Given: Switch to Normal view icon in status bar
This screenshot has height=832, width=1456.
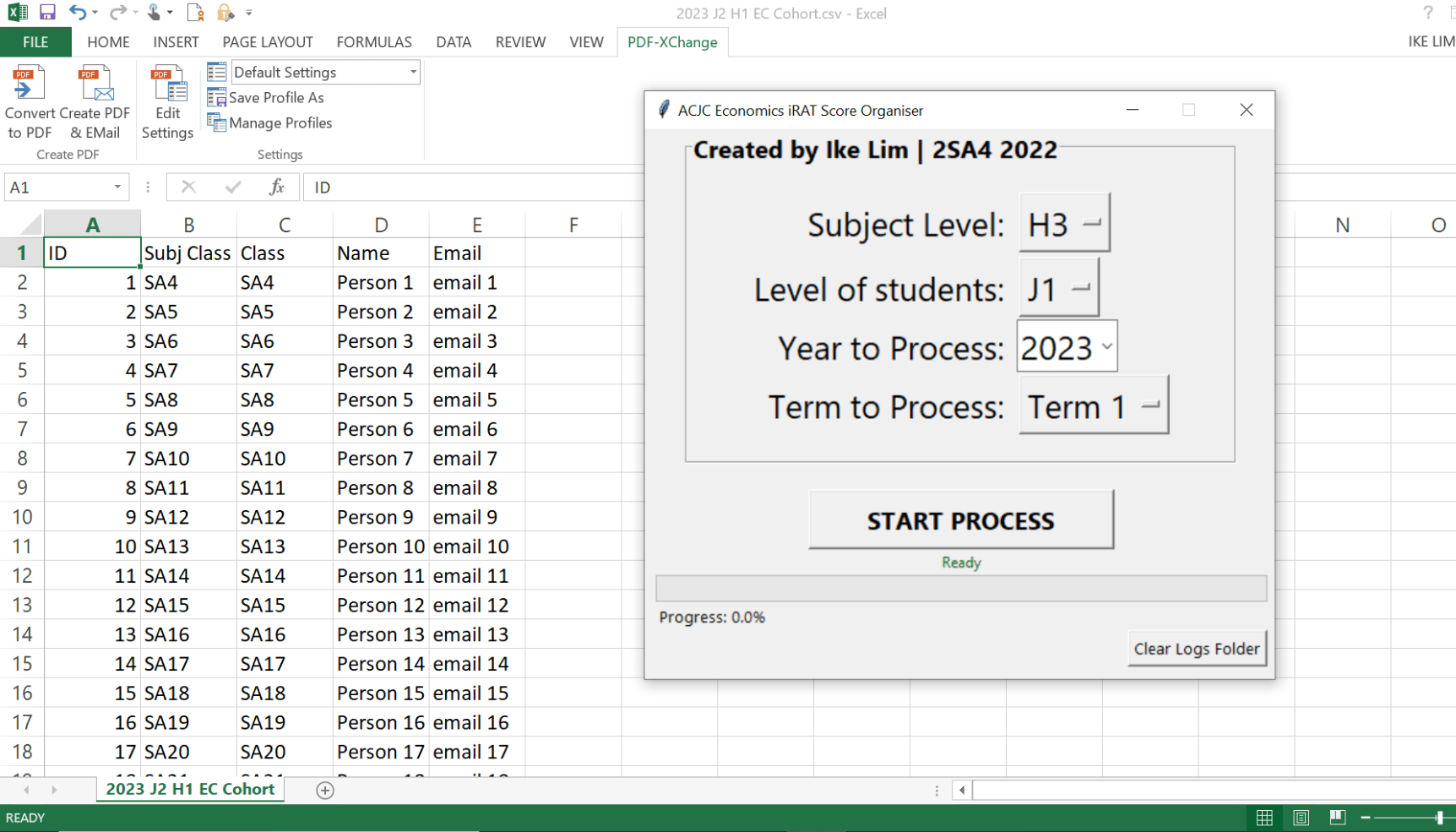Looking at the screenshot, I should point(1264,818).
